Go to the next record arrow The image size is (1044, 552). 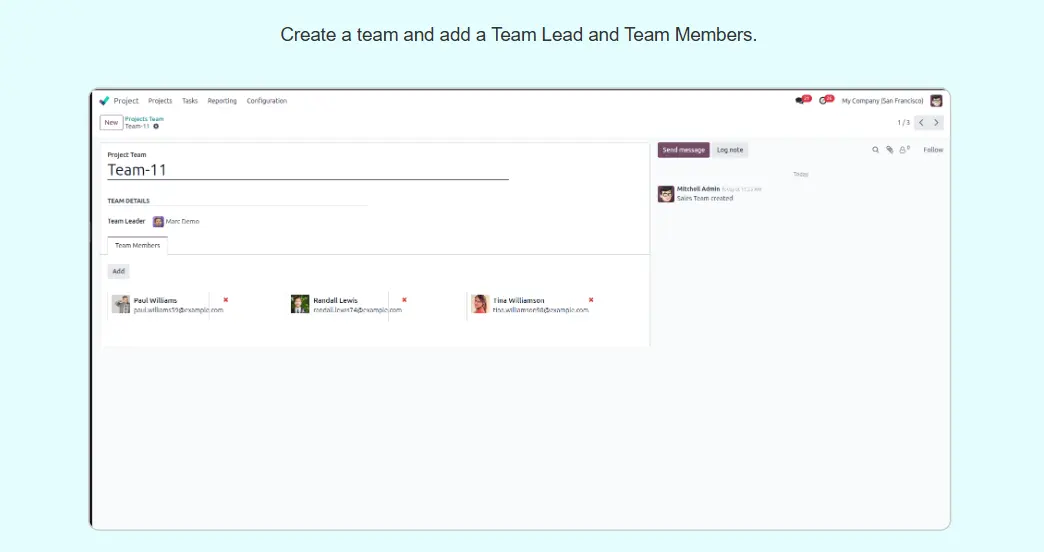pos(936,123)
